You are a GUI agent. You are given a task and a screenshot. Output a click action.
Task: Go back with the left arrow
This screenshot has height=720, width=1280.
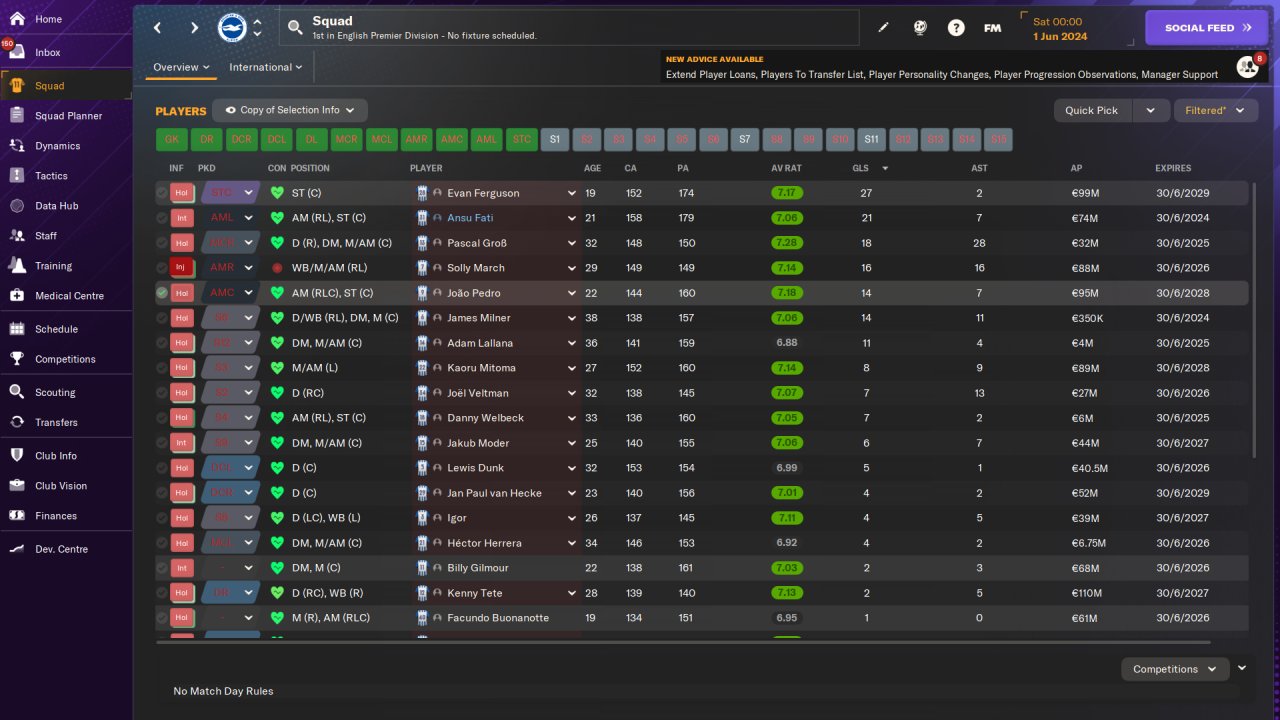pos(158,28)
